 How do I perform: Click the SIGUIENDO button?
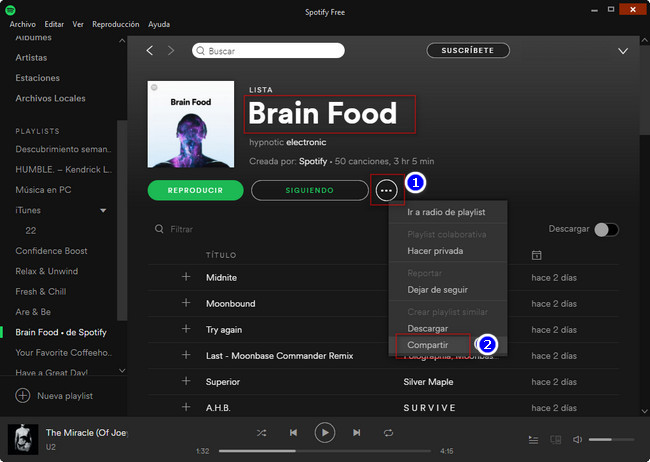309,190
